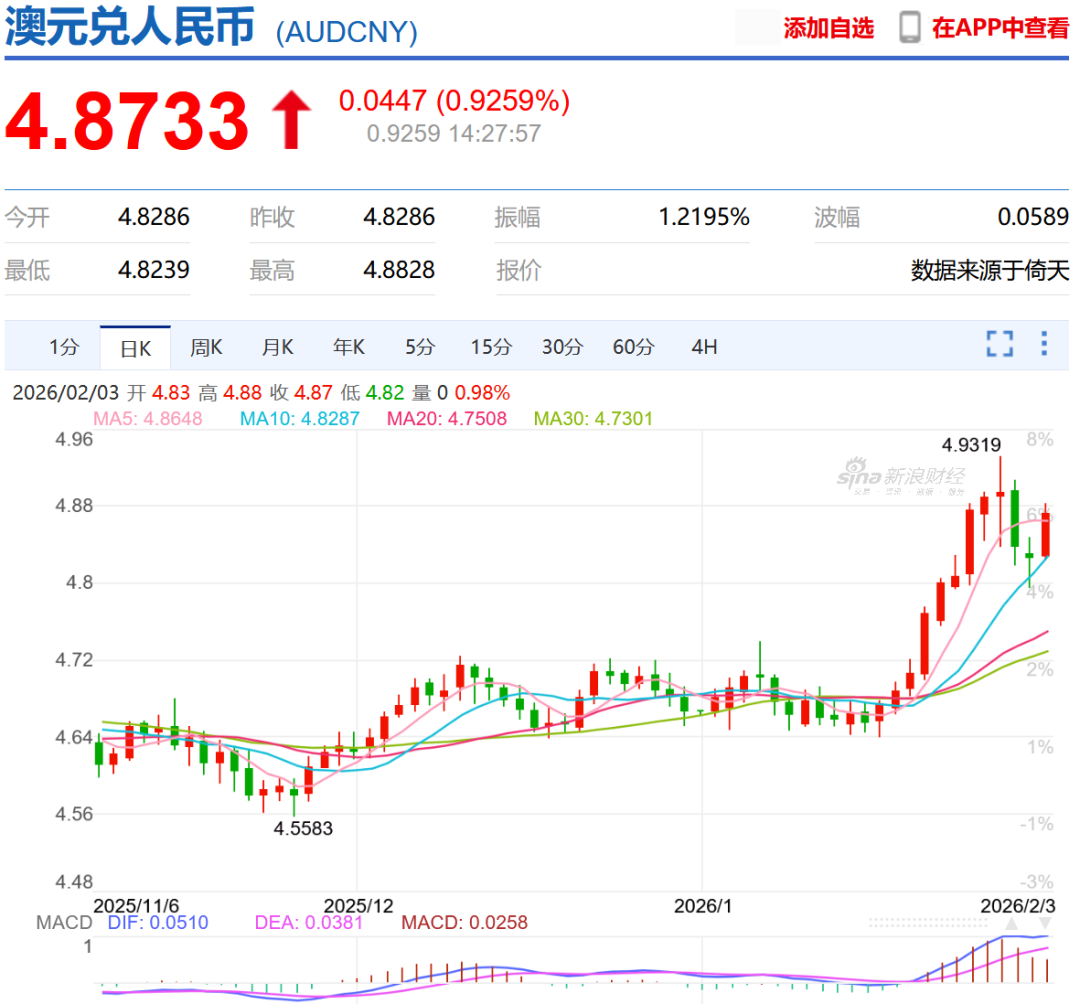Image resolution: width=1080 pixels, height=1004 pixels.
Task: Click the mobile phone icon
Action: tap(909, 27)
